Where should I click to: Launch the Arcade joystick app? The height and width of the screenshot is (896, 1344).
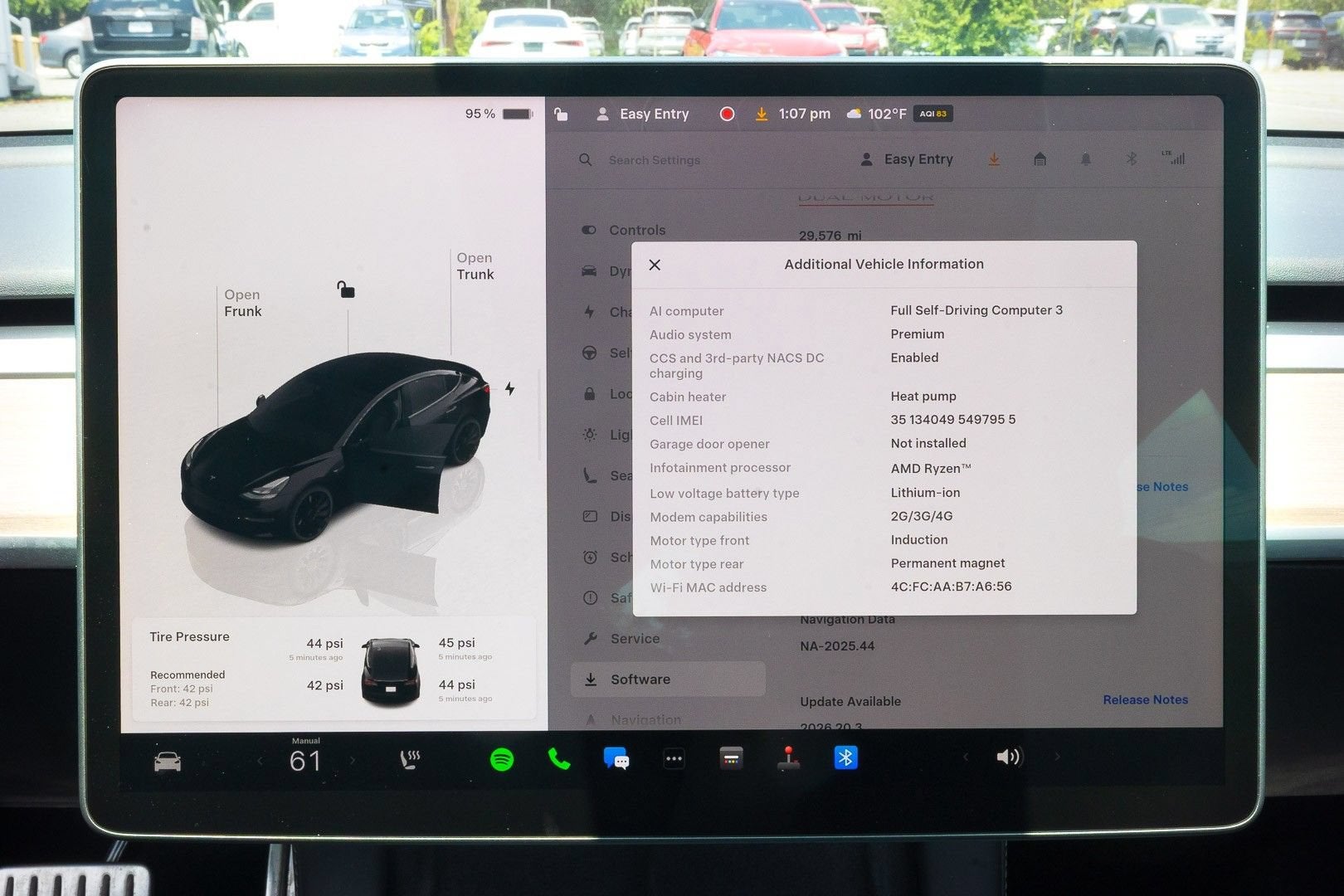[x=788, y=758]
